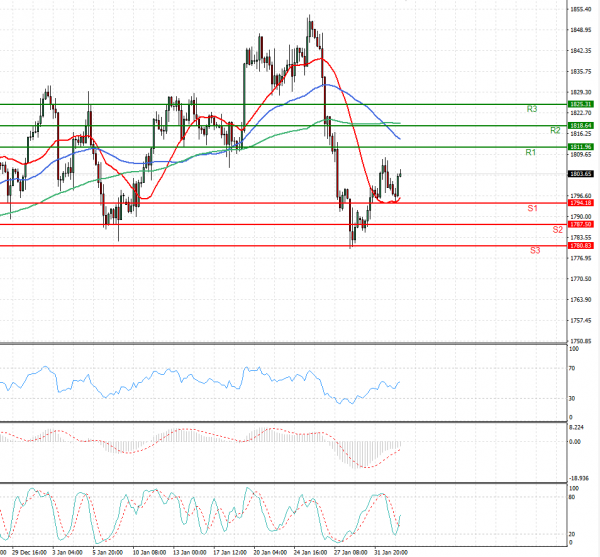This screenshot has width=600, height=557.
Task: Click the R3 resistance label
Action: [533, 108]
